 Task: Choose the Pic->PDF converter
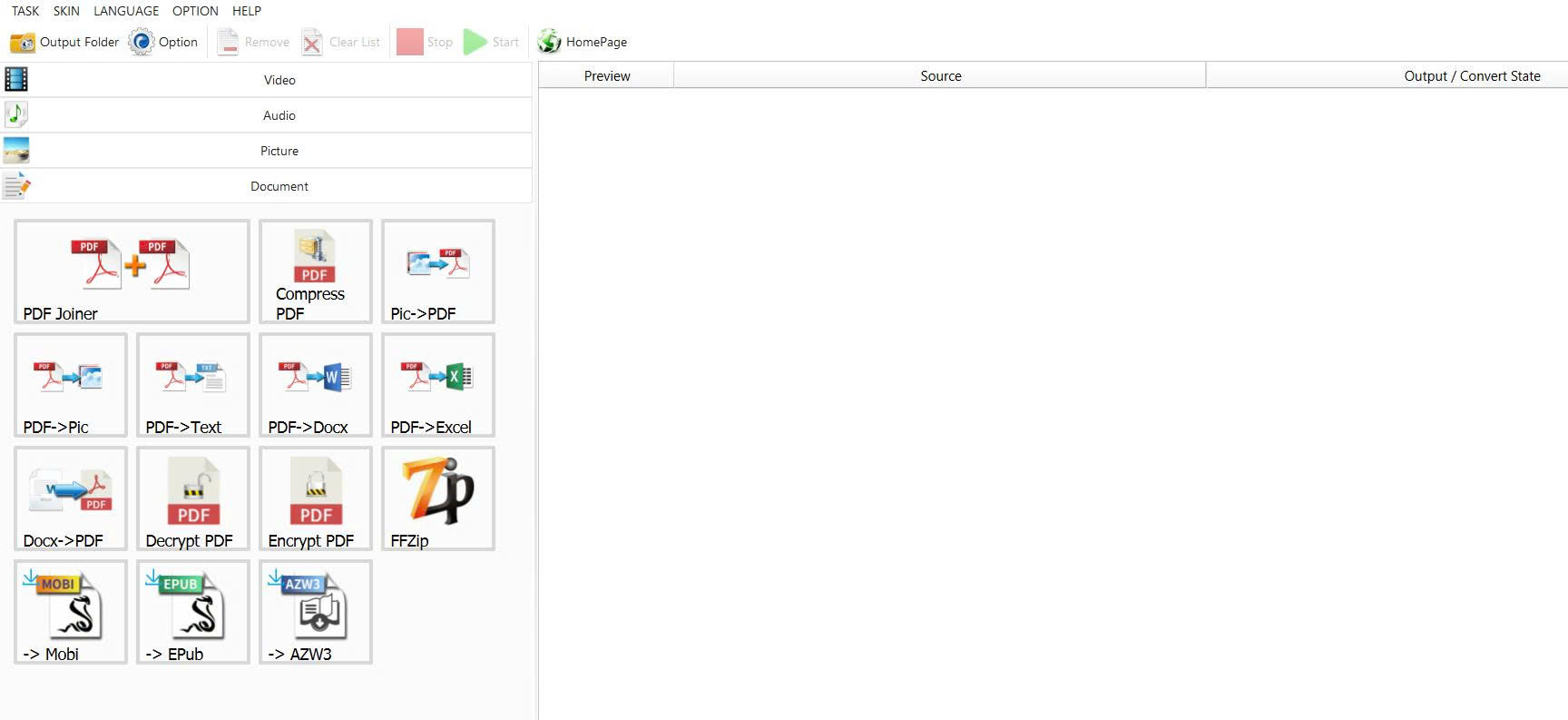[x=438, y=271]
